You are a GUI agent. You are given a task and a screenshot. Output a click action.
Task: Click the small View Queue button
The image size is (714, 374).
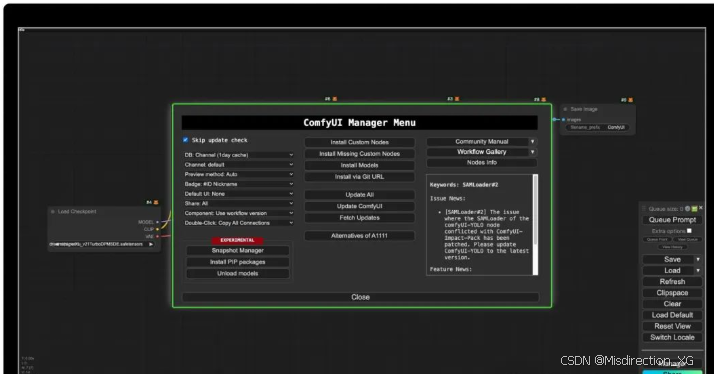[x=687, y=239]
